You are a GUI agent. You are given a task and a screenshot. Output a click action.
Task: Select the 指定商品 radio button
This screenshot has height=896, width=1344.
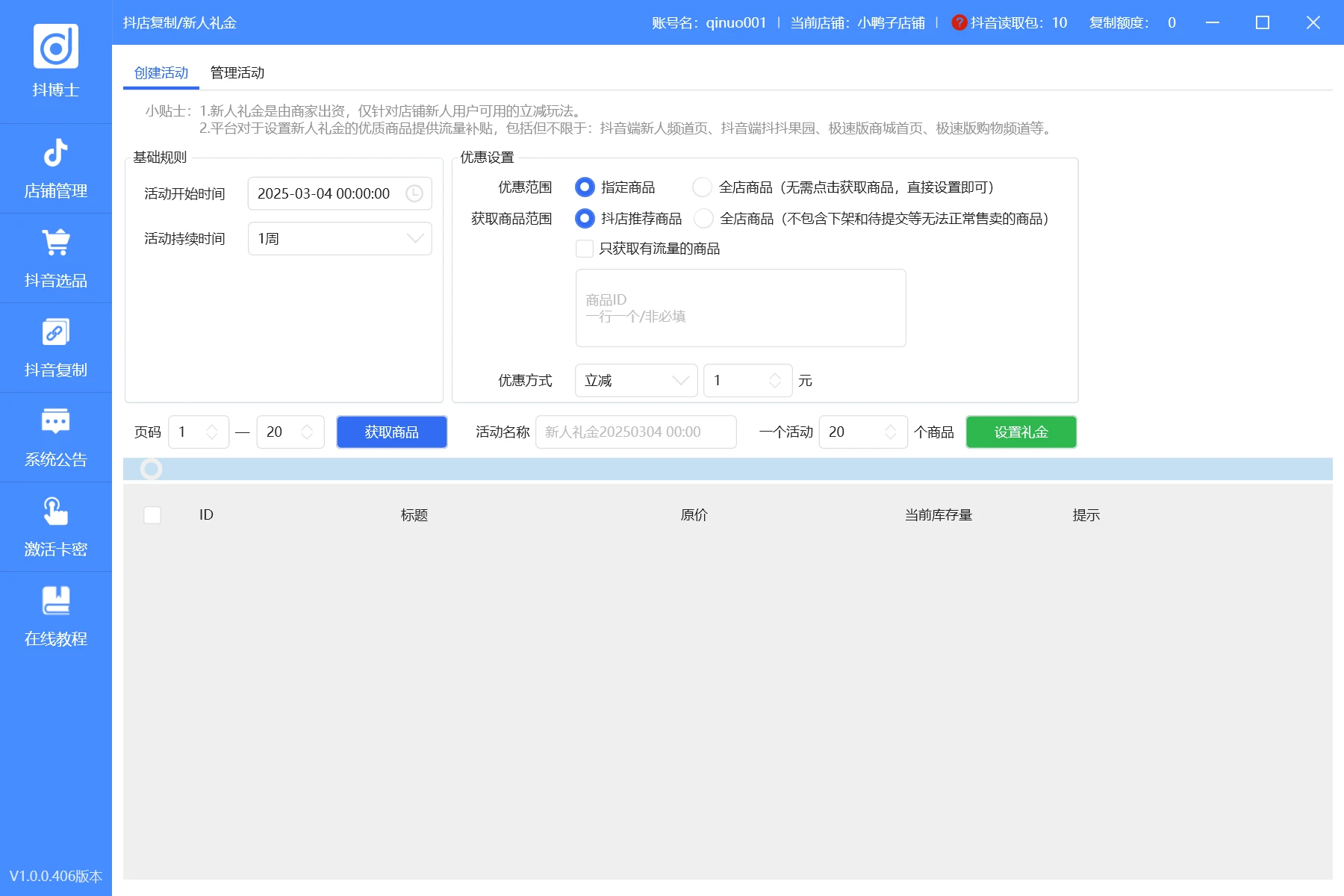tap(585, 187)
